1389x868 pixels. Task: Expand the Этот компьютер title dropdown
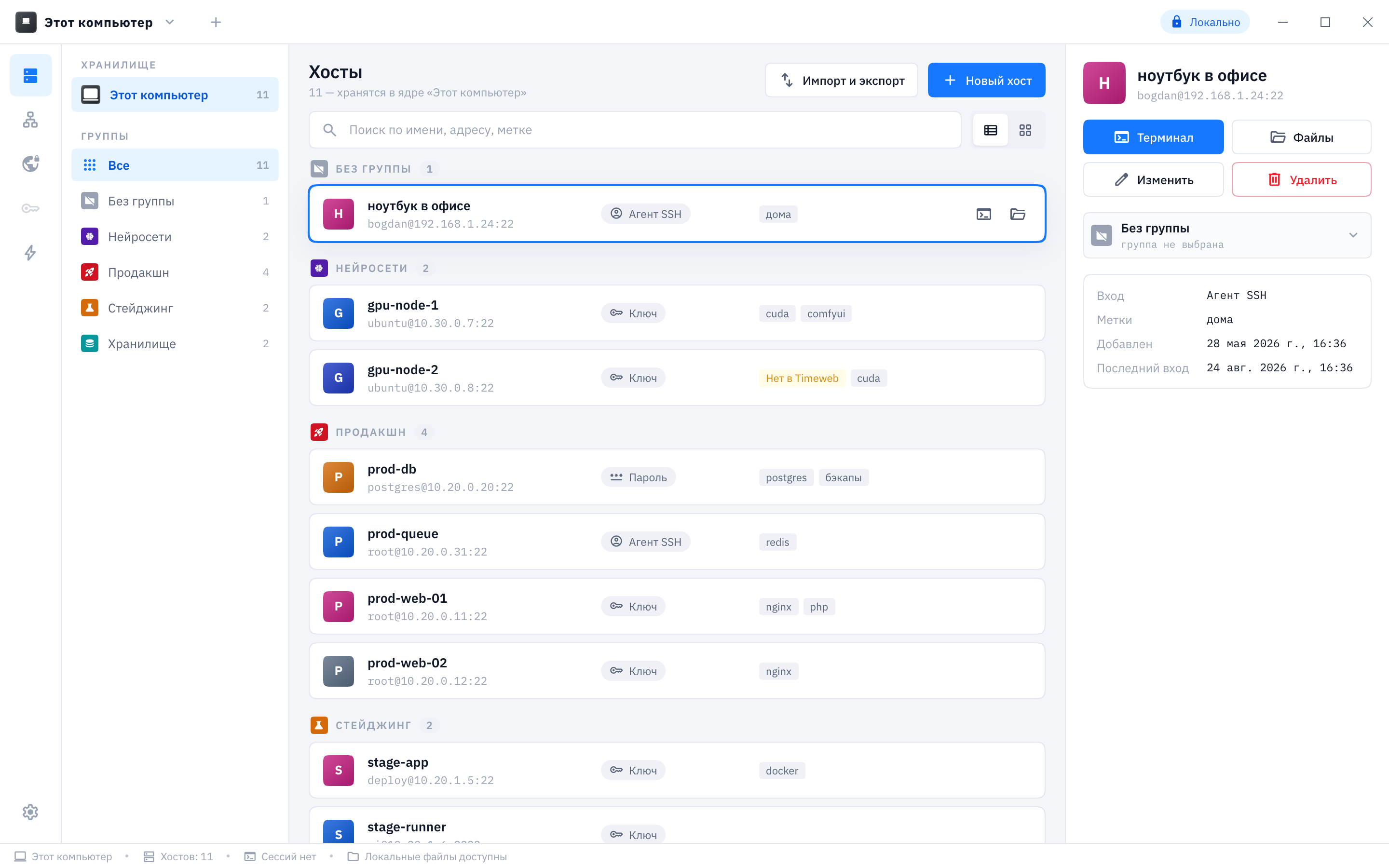[x=170, y=22]
